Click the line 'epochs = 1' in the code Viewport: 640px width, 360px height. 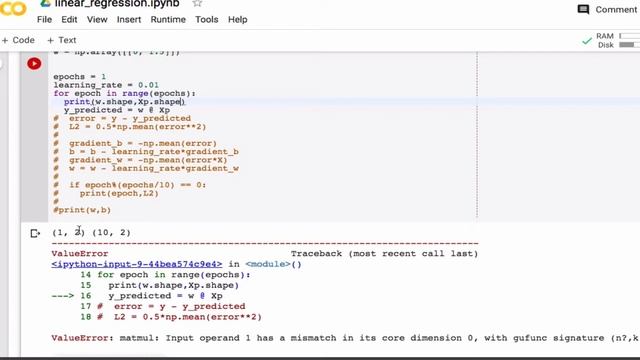80,77
